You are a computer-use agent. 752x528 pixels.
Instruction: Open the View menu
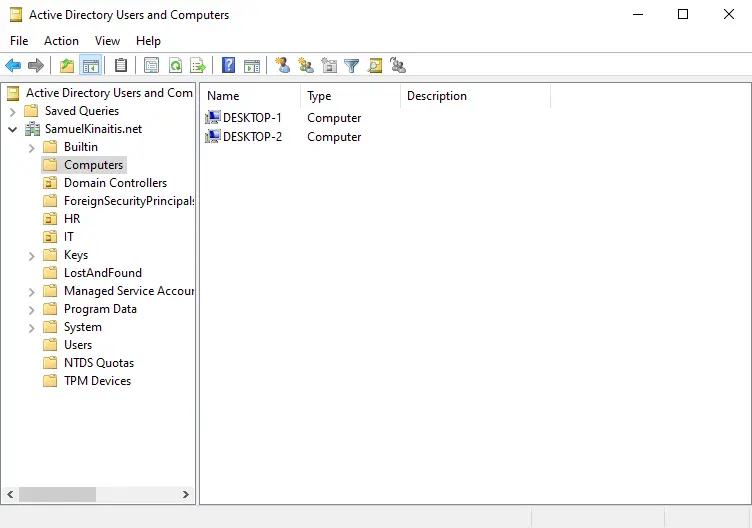tap(107, 41)
